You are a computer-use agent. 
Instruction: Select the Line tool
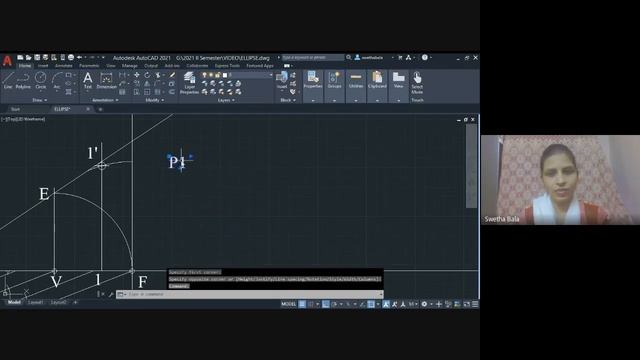[x=8, y=80]
